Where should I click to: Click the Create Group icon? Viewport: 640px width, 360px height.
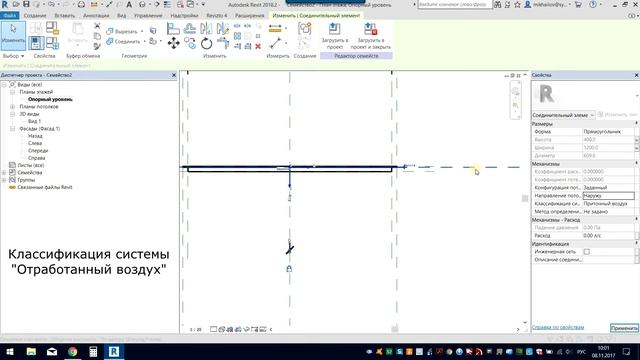304,29
